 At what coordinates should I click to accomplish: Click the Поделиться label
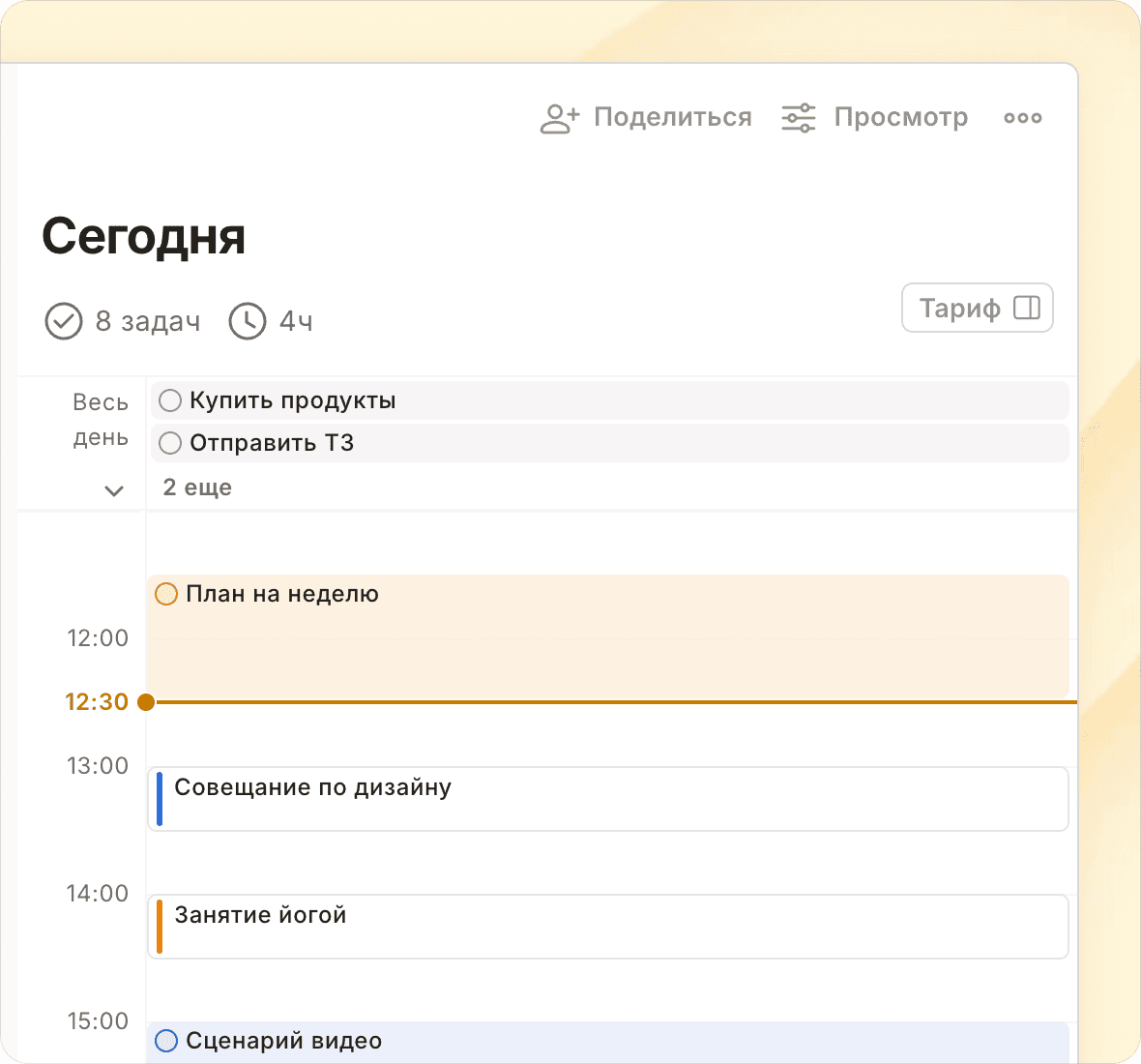coord(672,118)
